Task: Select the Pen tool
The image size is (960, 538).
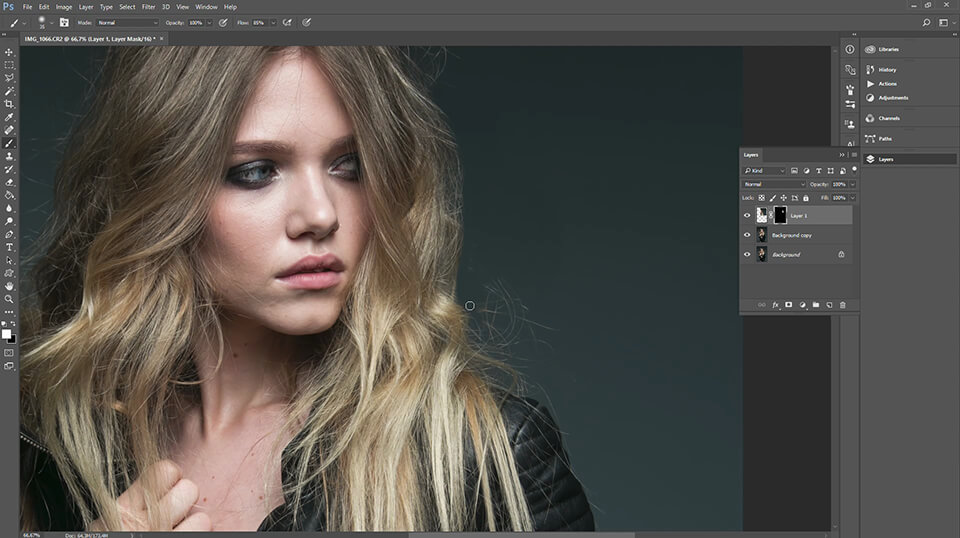Action: click(9, 234)
